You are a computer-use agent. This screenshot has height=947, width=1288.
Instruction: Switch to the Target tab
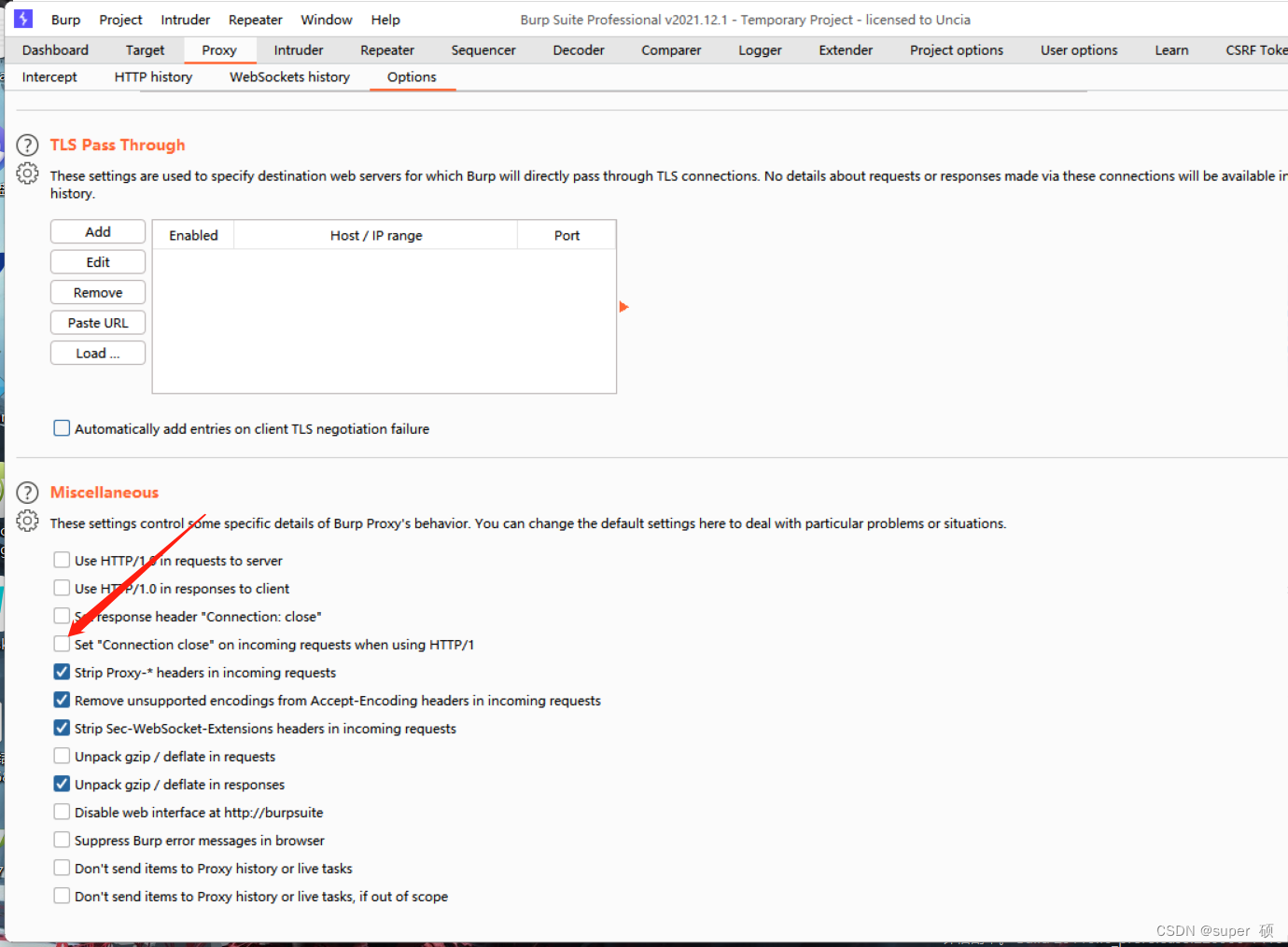pyautogui.click(x=145, y=50)
